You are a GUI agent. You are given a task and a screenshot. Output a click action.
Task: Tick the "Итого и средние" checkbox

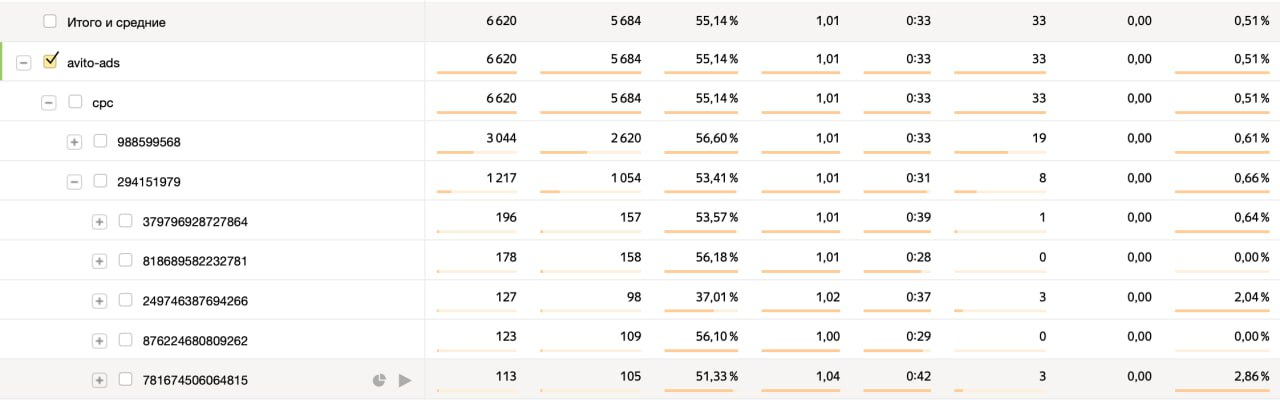click(50, 21)
